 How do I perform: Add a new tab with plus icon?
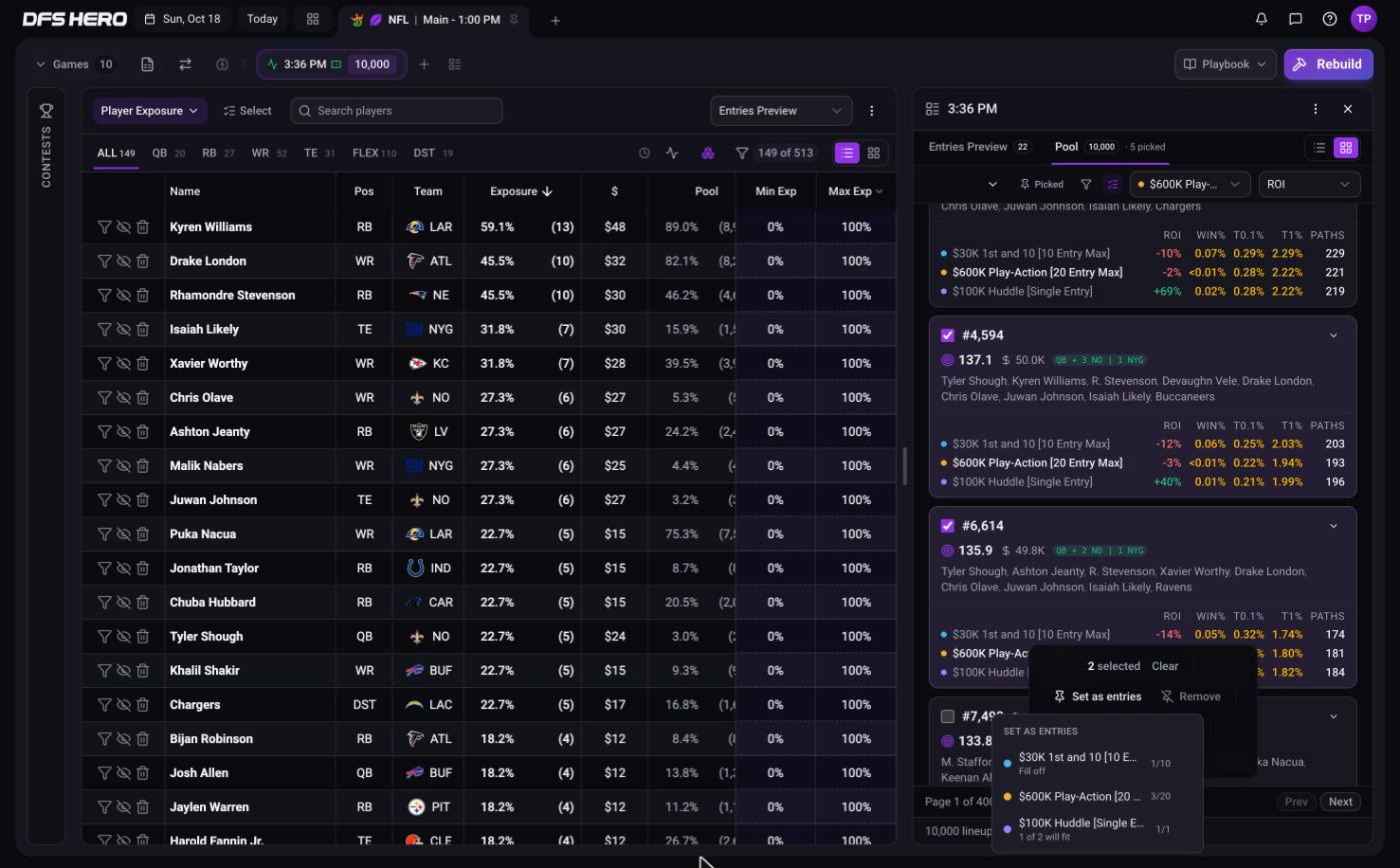pos(555,20)
